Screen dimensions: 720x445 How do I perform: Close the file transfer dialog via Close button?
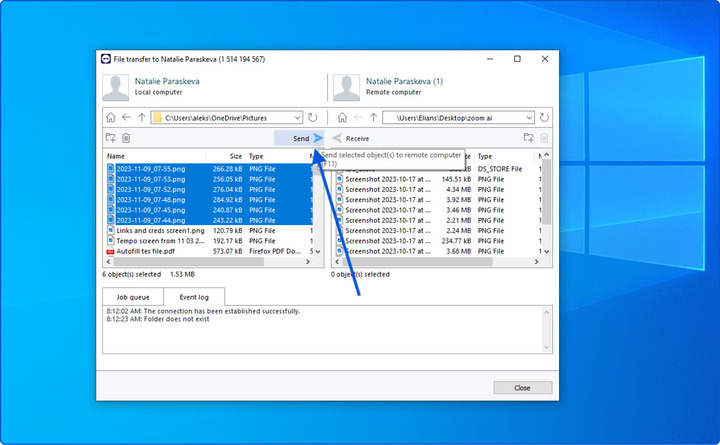point(523,388)
